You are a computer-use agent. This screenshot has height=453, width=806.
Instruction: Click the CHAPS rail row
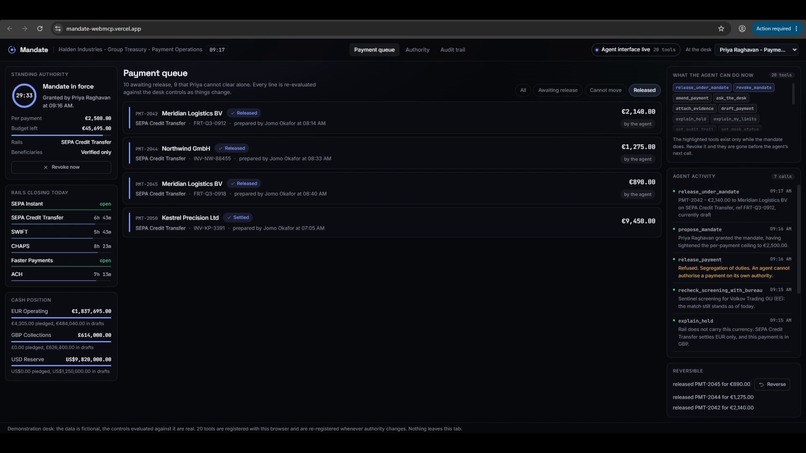[61, 247]
